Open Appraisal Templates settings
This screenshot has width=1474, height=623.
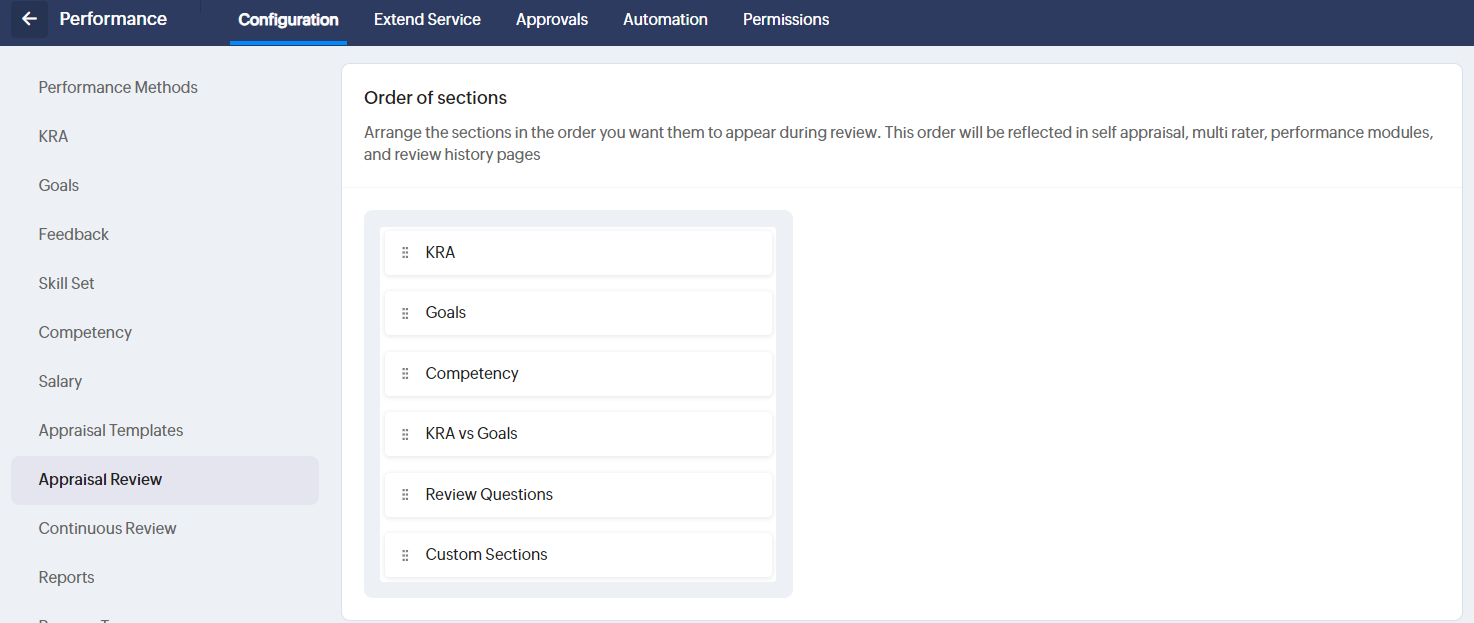tap(111, 430)
